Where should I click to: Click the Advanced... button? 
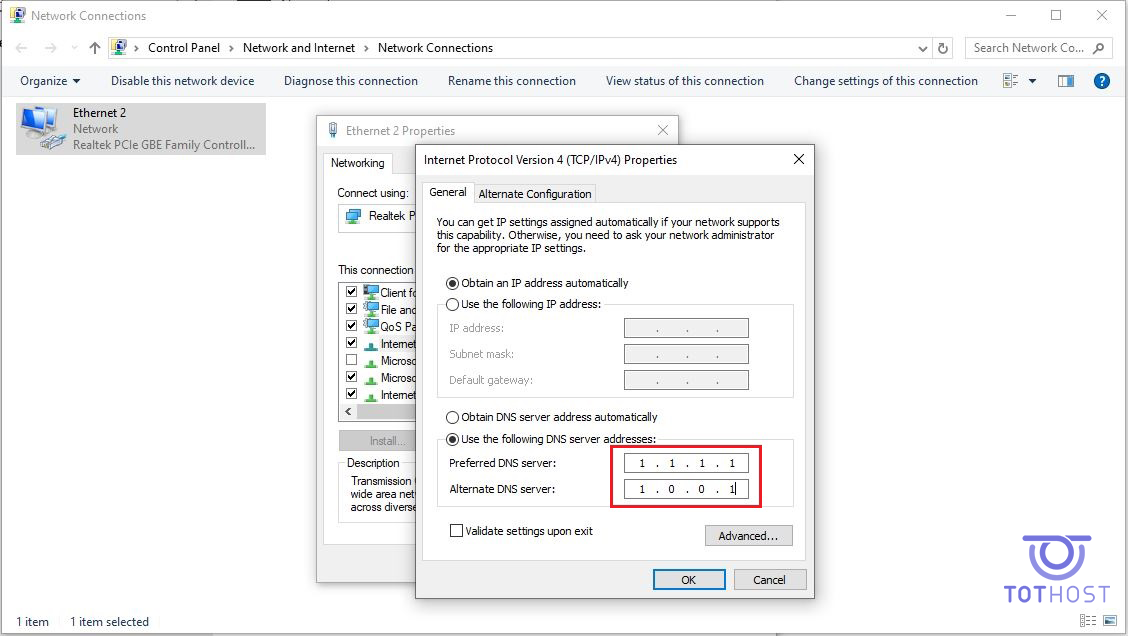pyautogui.click(x=748, y=536)
